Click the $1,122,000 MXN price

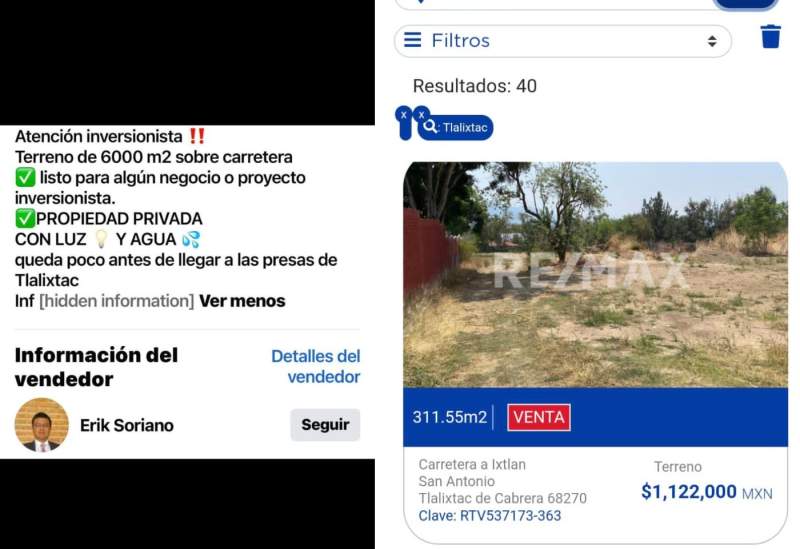[707, 492]
